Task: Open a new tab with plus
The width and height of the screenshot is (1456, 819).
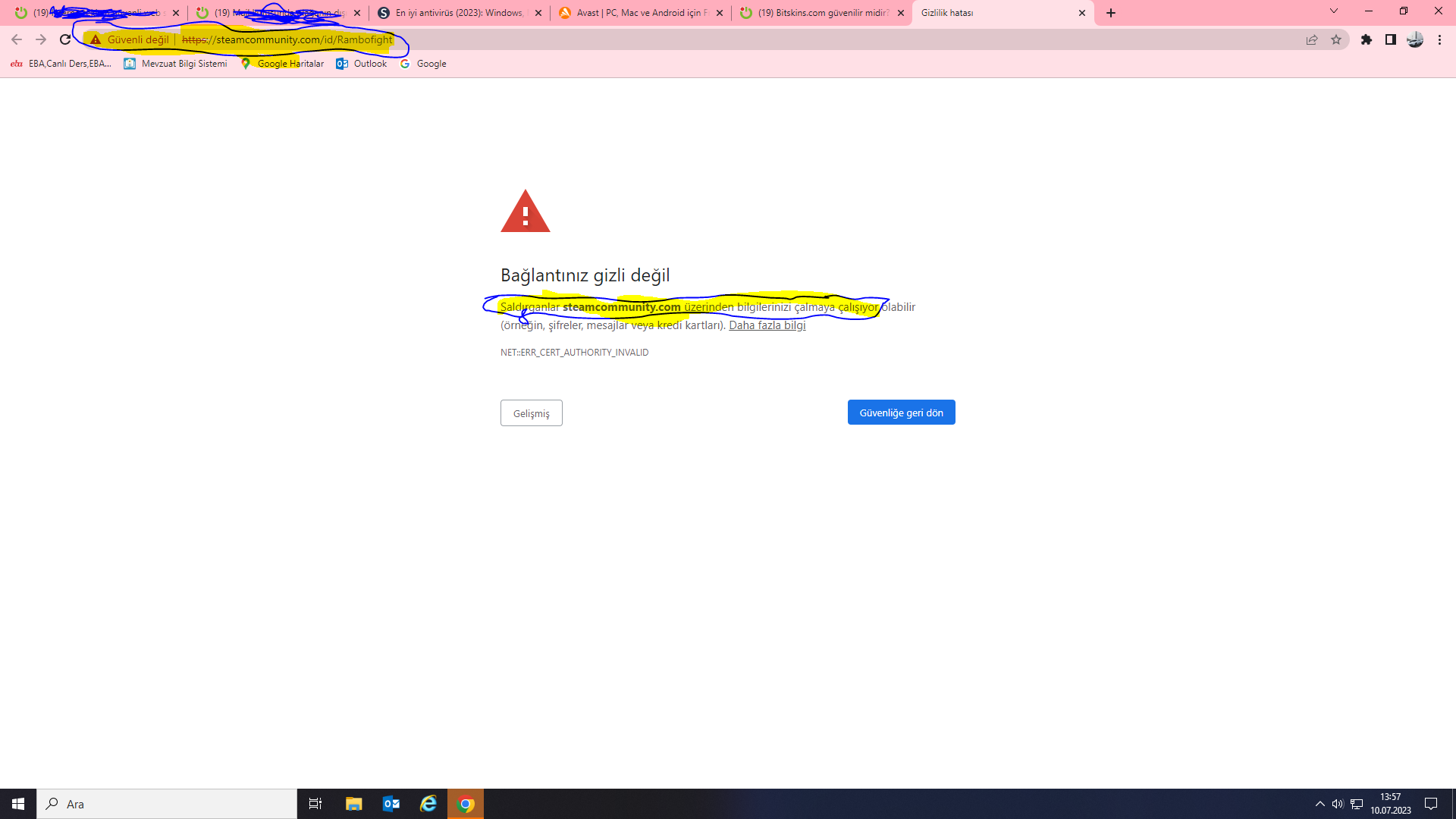Action: [1111, 13]
